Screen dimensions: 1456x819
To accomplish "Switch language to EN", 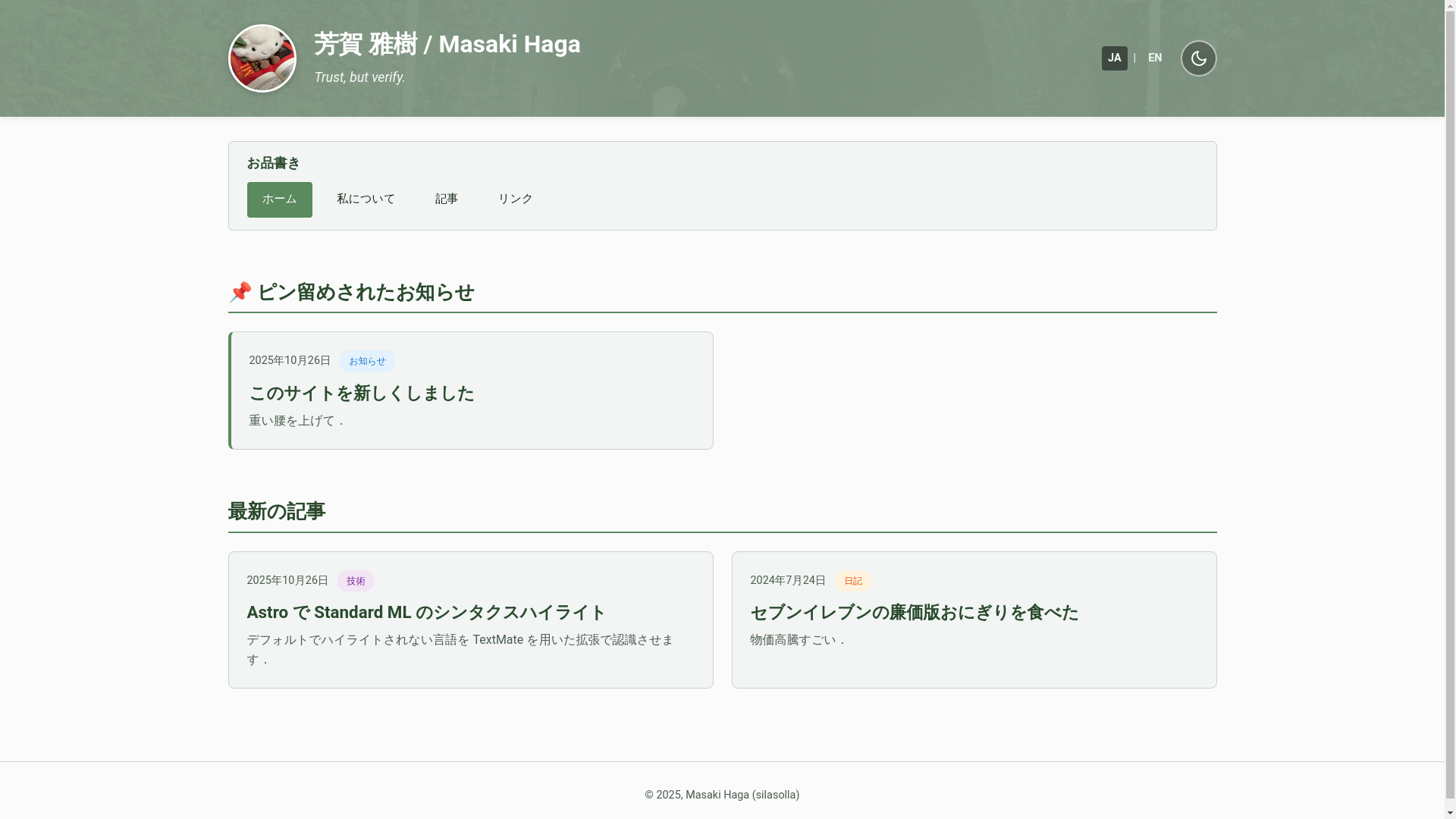I will 1154,58.
